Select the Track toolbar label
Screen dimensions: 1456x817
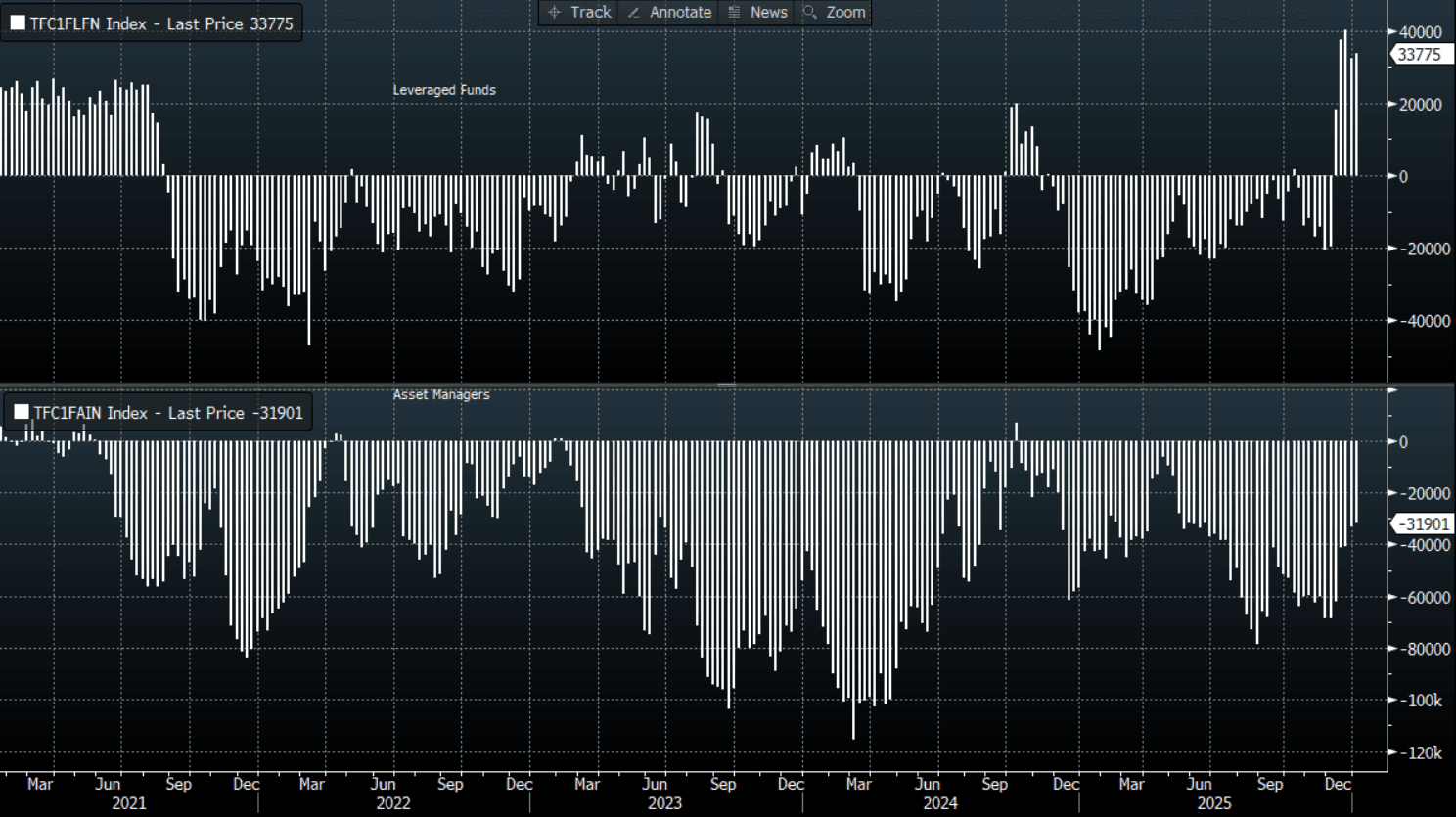[x=590, y=13]
